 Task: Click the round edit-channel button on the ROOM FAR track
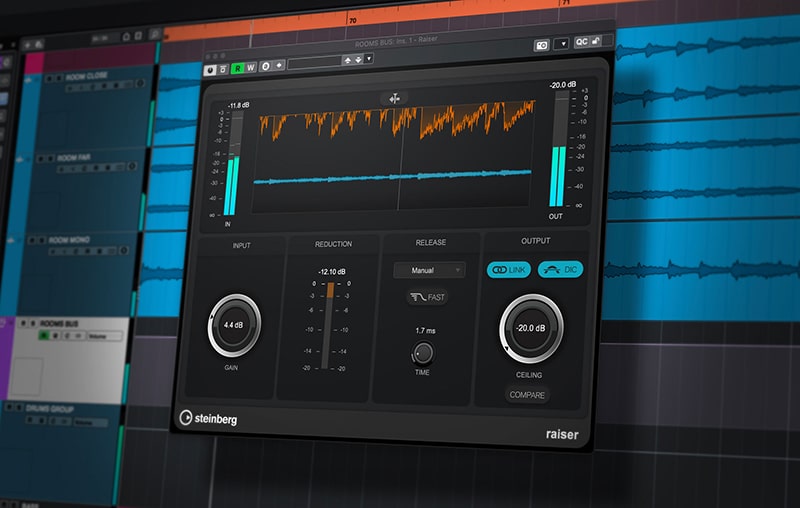point(132,166)
